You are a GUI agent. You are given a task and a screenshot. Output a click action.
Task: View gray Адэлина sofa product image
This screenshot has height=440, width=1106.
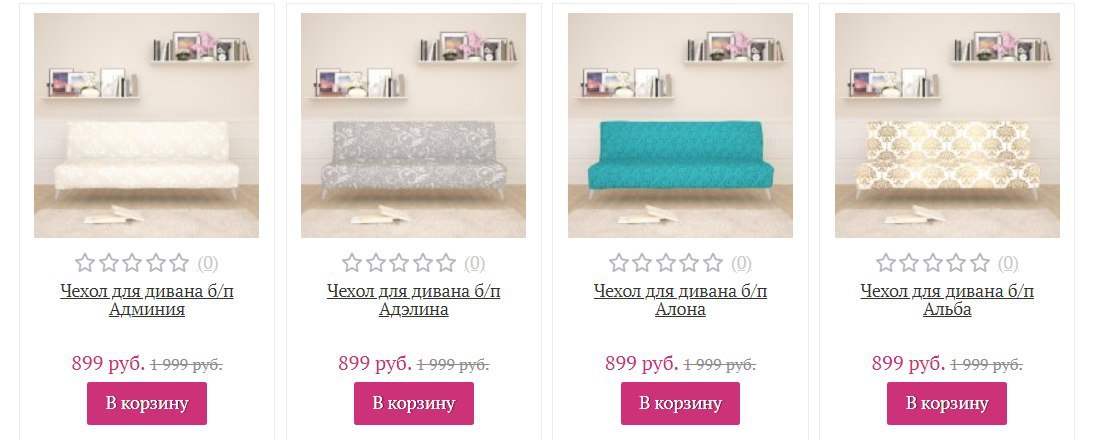413,126
